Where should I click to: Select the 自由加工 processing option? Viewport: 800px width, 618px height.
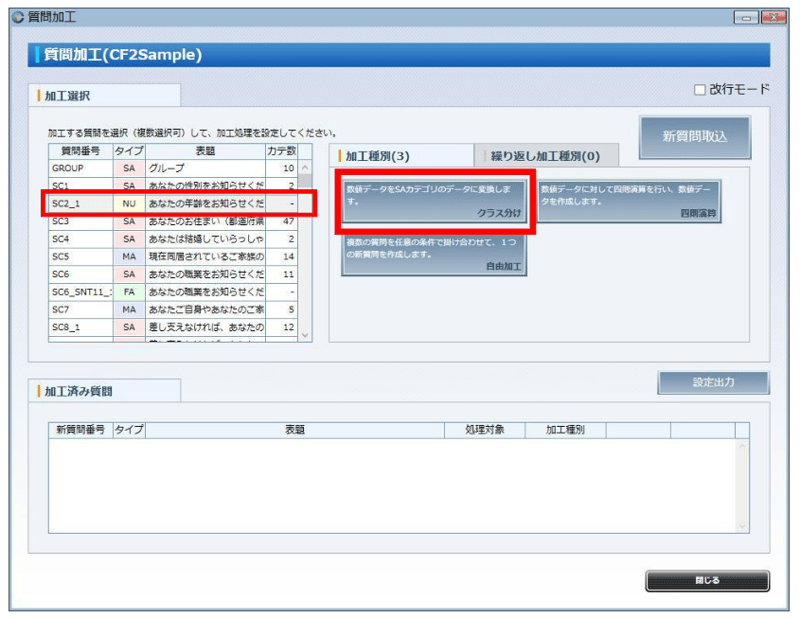click(433, 255)
